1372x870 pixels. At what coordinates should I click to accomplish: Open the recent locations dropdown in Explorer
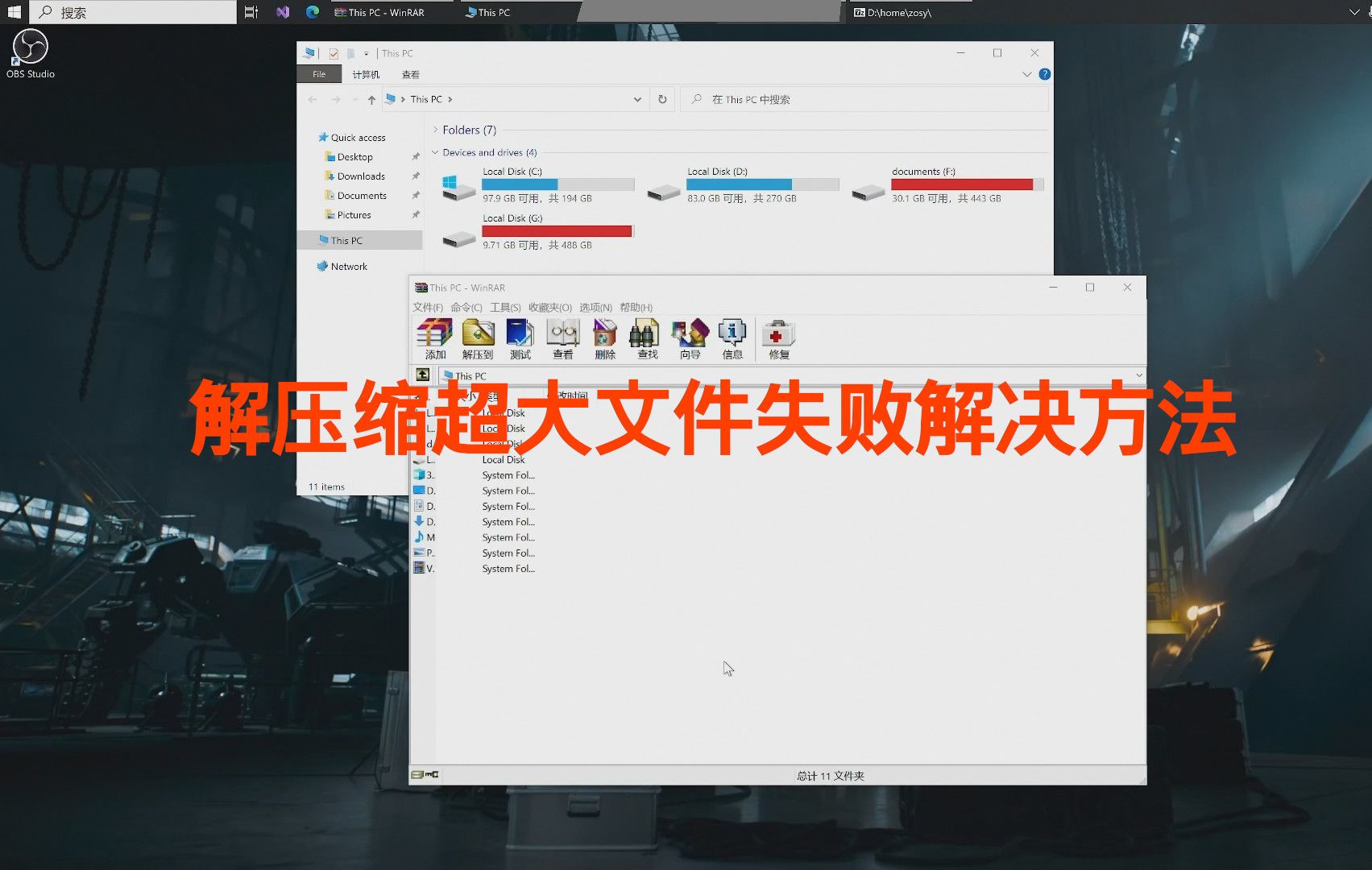pos(355,100)
